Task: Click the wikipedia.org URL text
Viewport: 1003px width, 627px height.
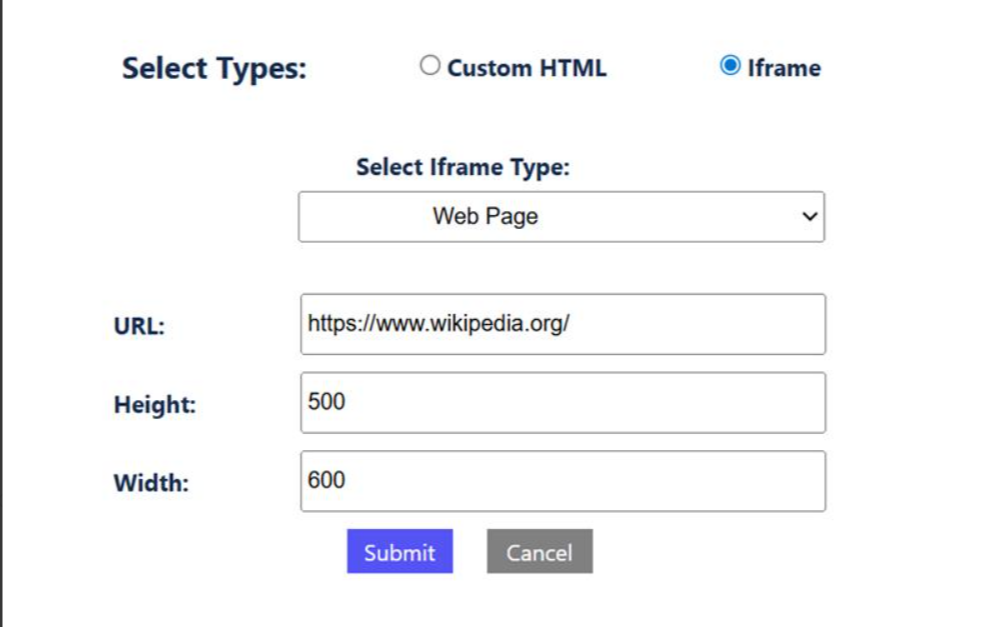Action: point(438,324)
